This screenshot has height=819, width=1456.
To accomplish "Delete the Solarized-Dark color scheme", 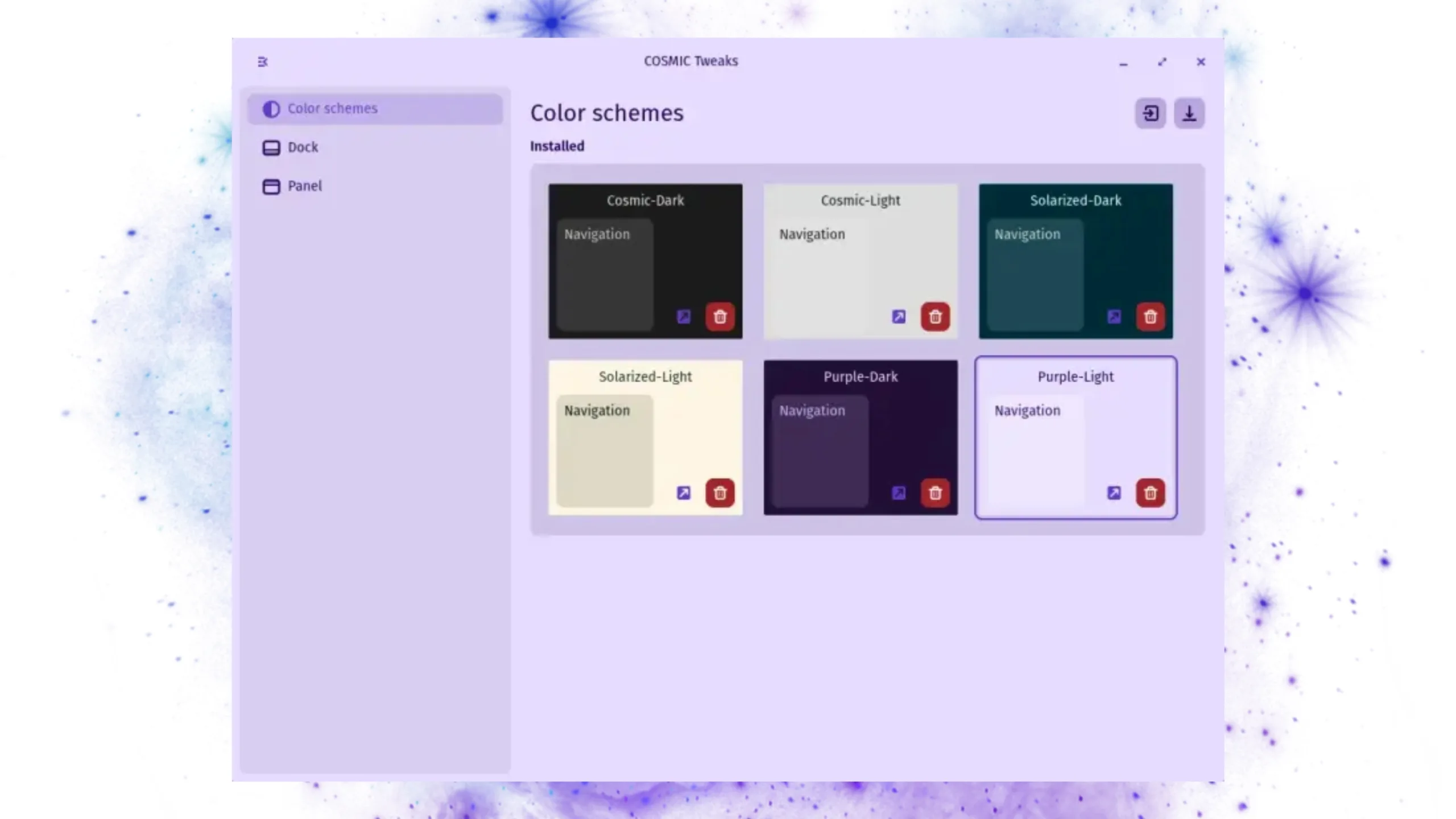I will point(1150,317).
